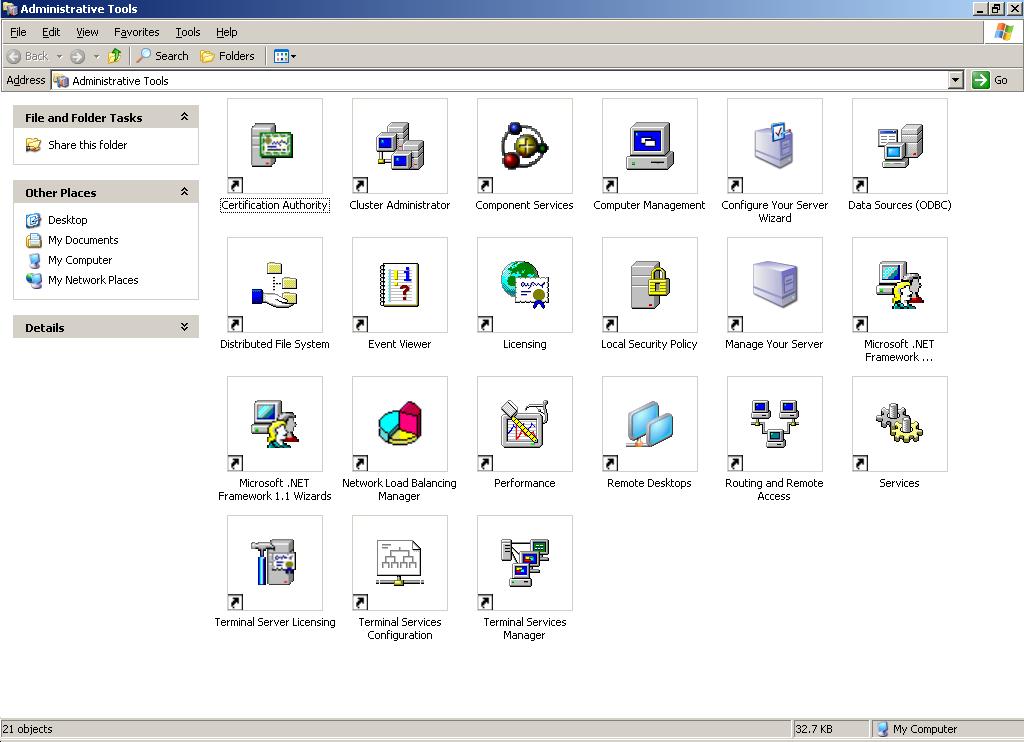Select Configure Your Server Wizard icon
The image size is (1024, 742).
(775, 146)
